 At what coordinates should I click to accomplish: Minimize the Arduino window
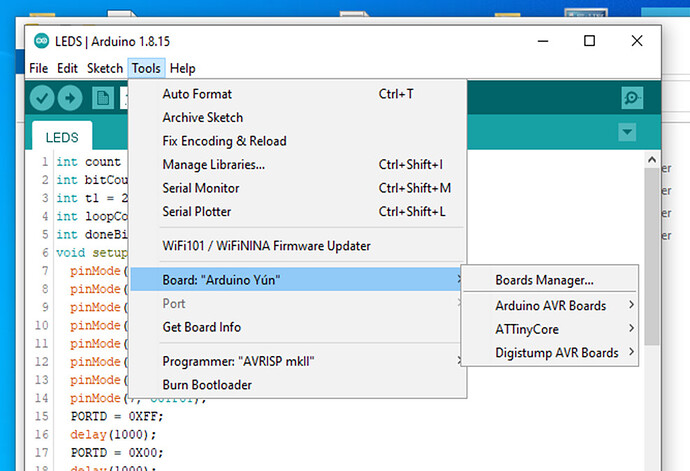(543, 41)
